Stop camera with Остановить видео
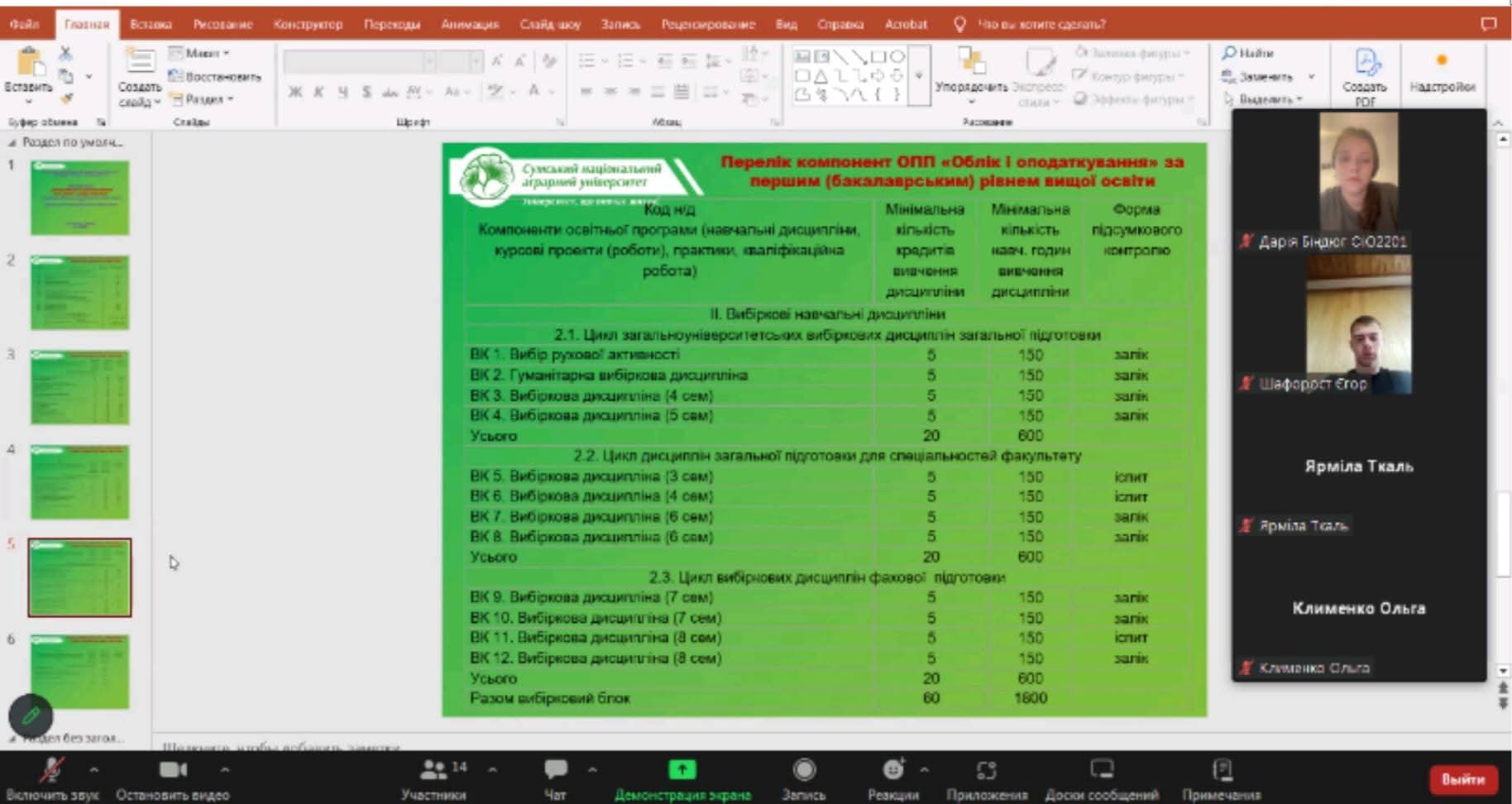Image resolution: width=1512 pixels, height=804 pixels. pyautogui.click(x=172, y=771)
